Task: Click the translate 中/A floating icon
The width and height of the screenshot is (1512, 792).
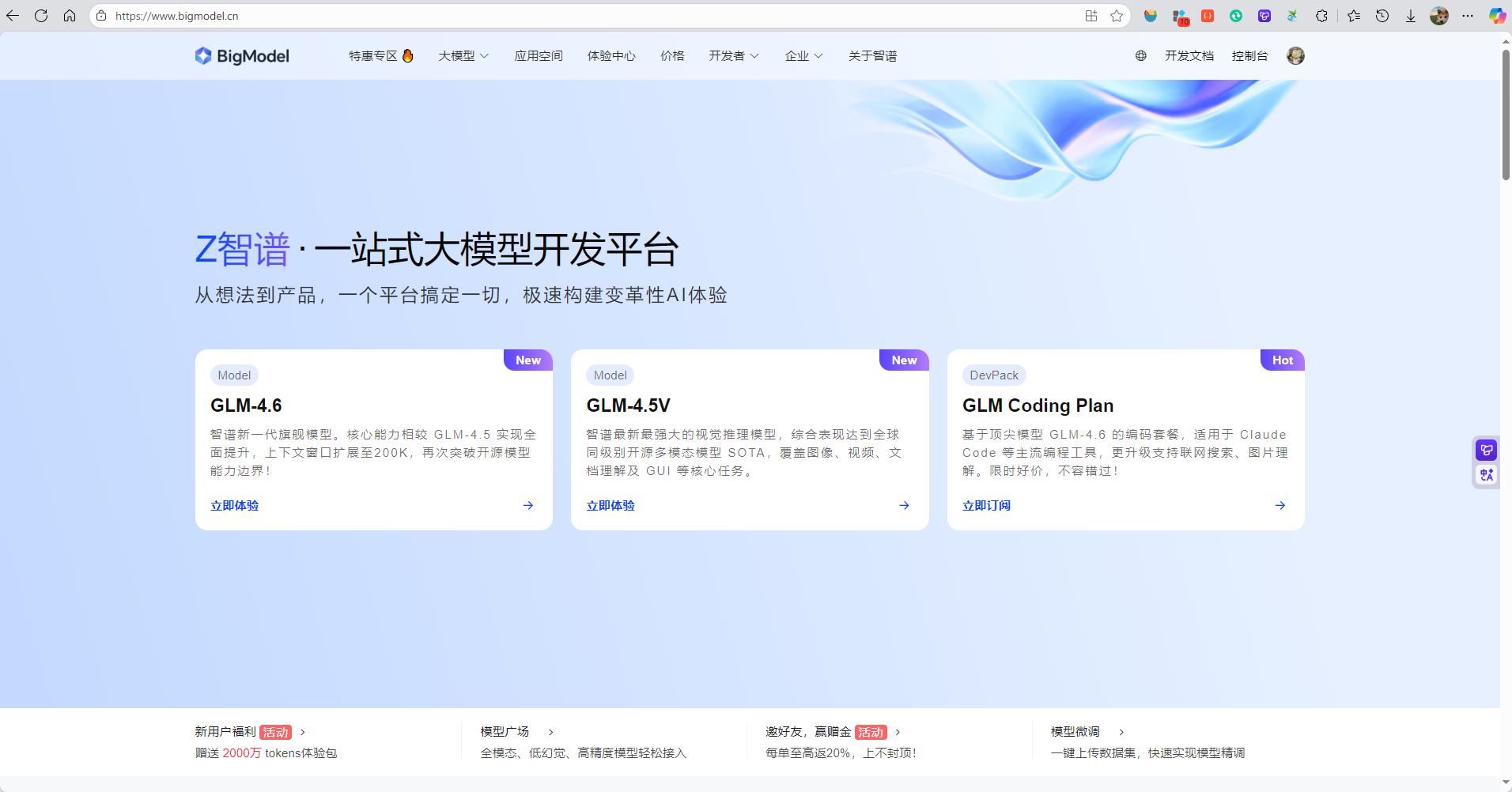Action: (1485, 474)
